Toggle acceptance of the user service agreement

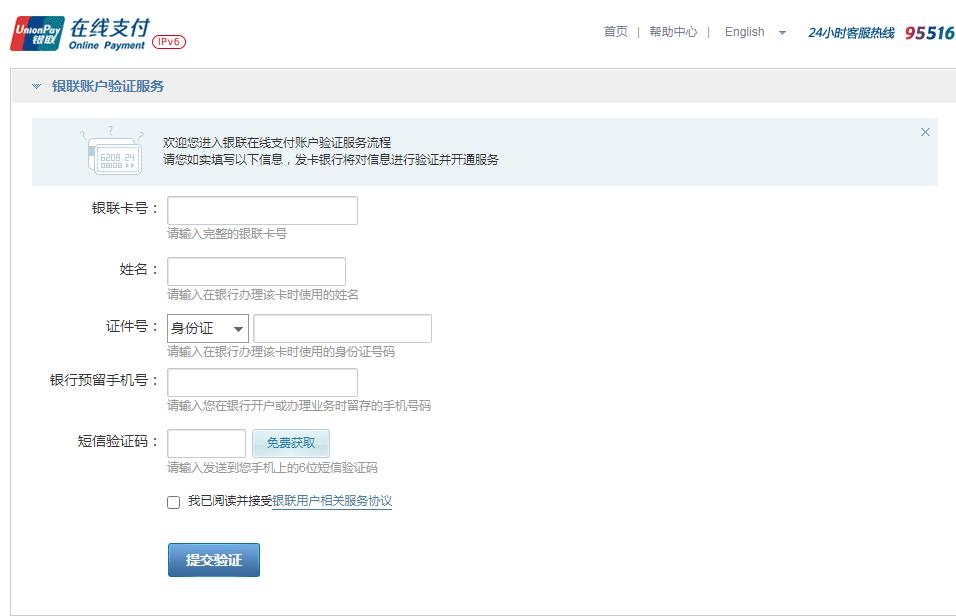tap(172, 503)
